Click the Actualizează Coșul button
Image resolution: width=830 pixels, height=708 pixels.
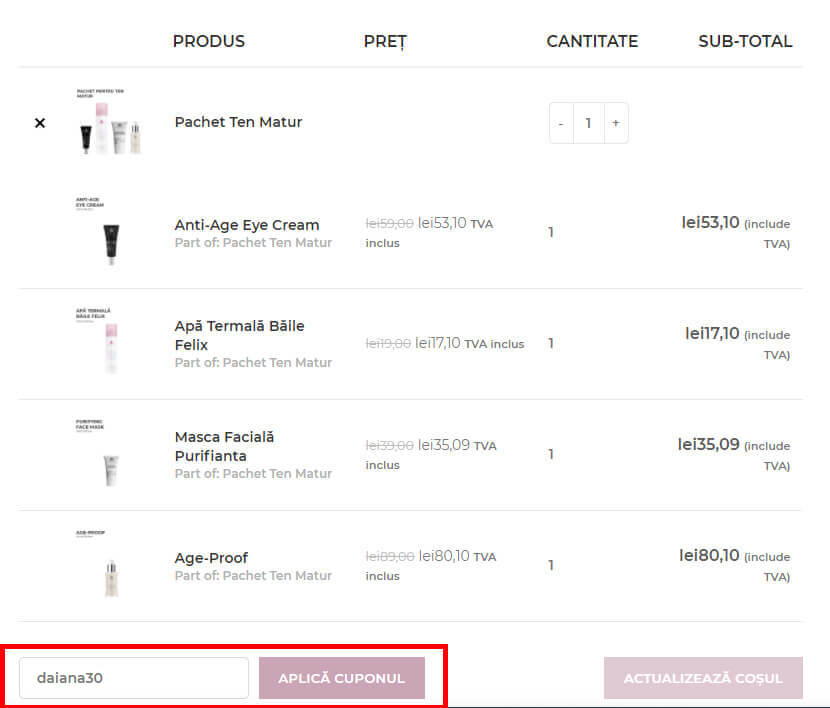tap(703, 678)
